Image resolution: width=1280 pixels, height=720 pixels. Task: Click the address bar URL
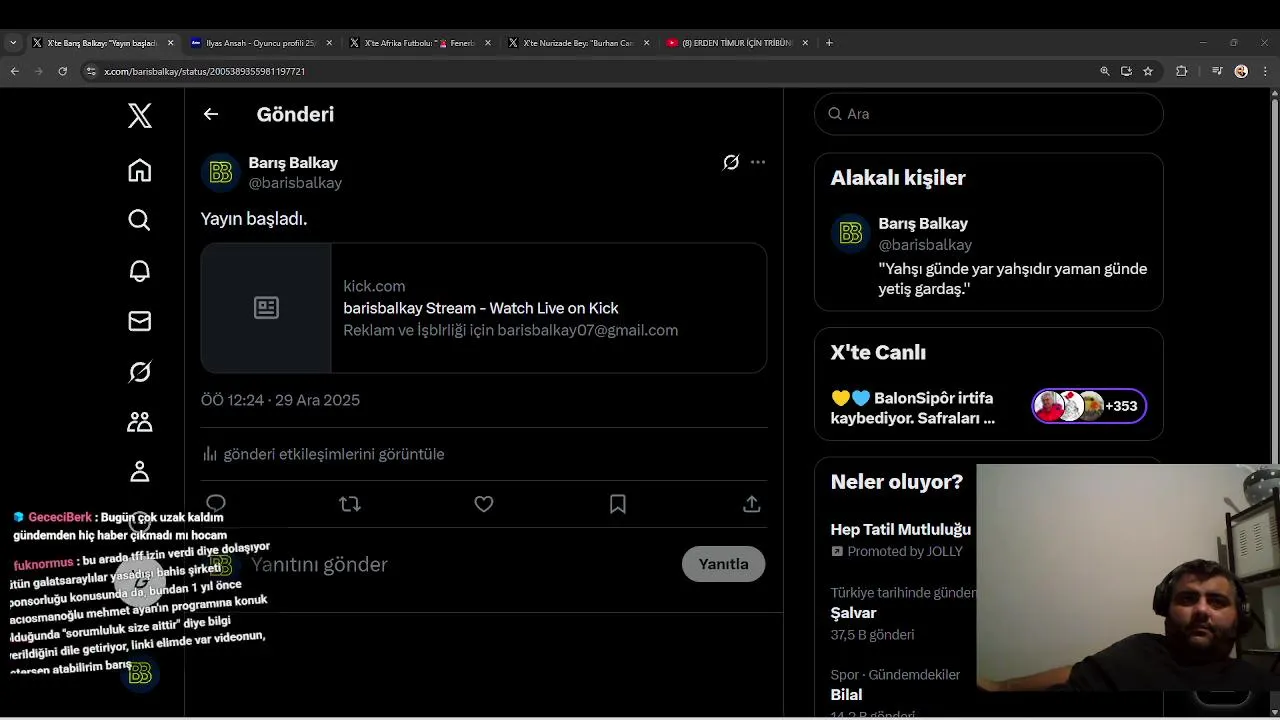(x=205, y=71)
